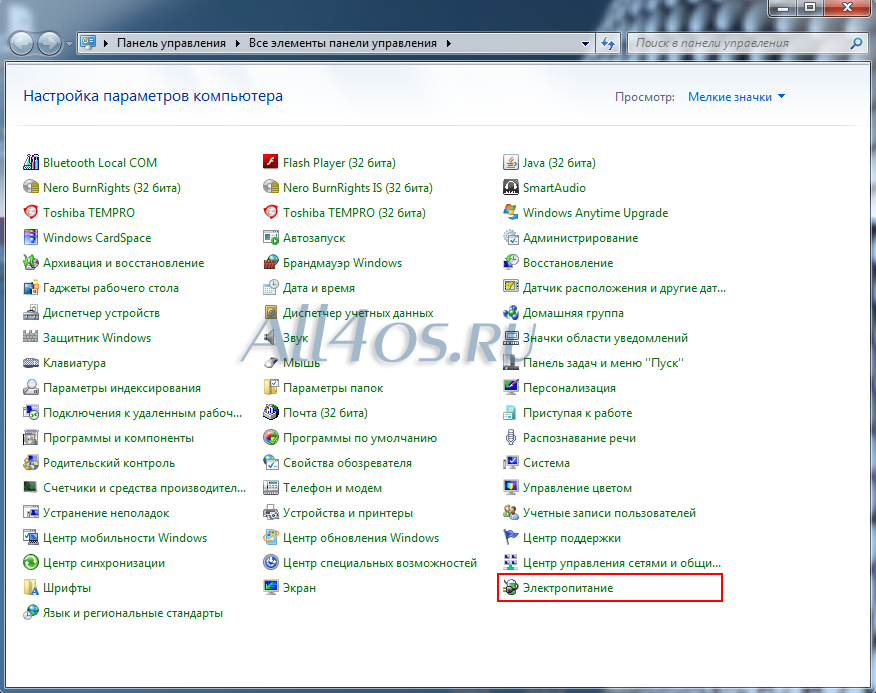Click the Звук speaker icon
Viewport: 876px width, 693px height.
pos(270,338)
